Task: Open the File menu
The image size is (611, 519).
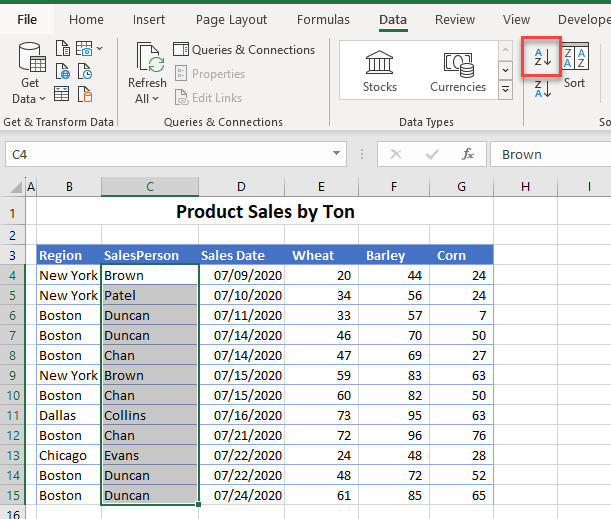Action: coord(27,19)
